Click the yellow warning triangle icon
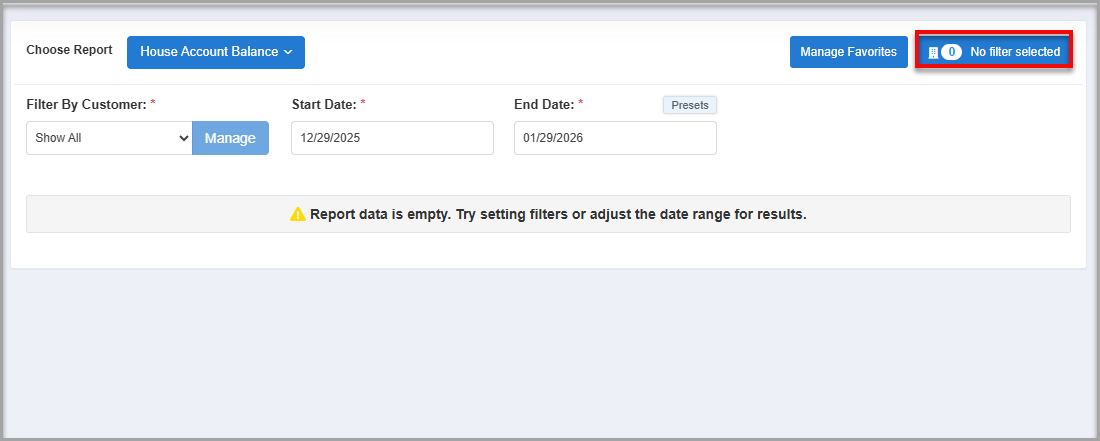 point(297,214)
